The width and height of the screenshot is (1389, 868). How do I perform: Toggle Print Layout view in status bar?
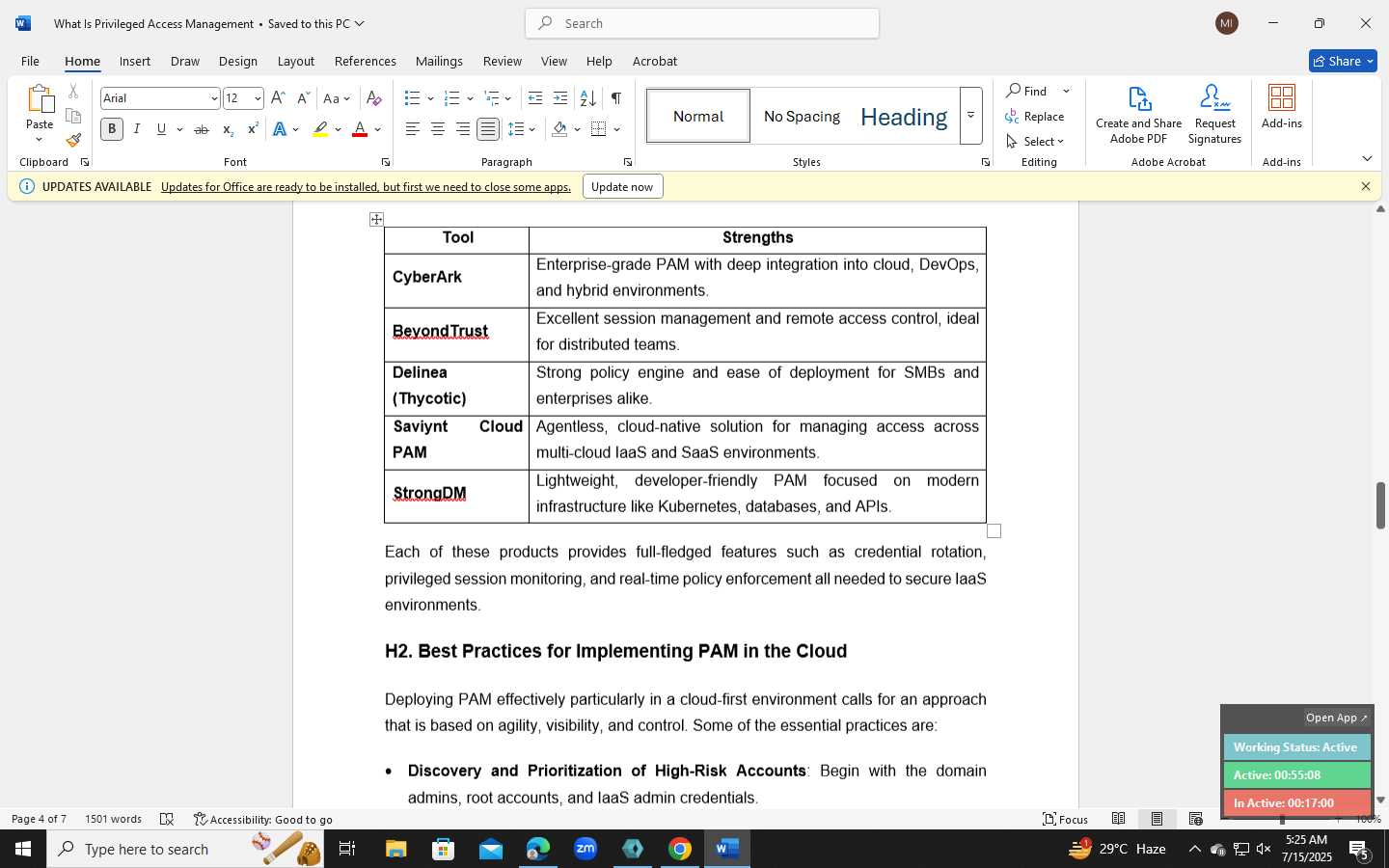click(x=1157, y=819)
